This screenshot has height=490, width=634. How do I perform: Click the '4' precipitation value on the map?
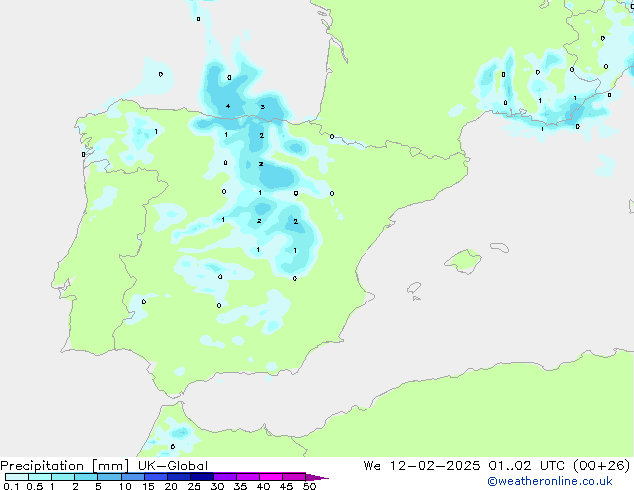point(228,106)
